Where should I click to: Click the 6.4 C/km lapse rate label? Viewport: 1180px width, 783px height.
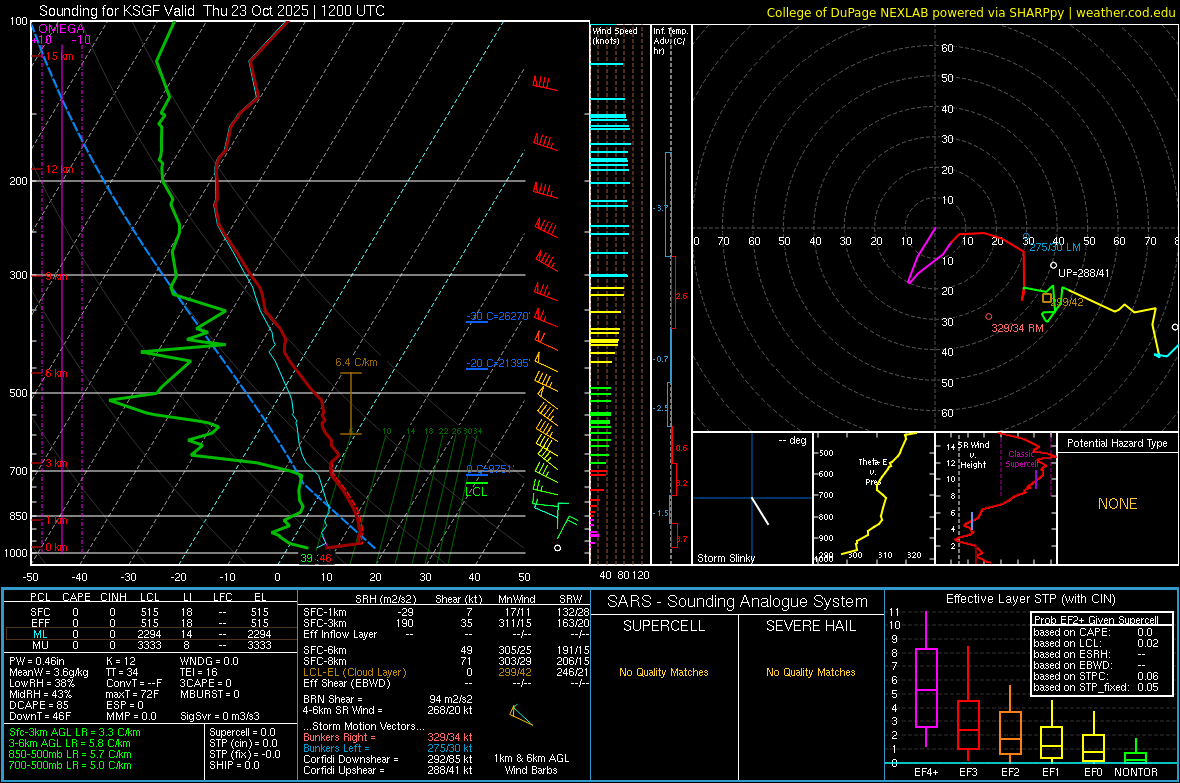356,362
